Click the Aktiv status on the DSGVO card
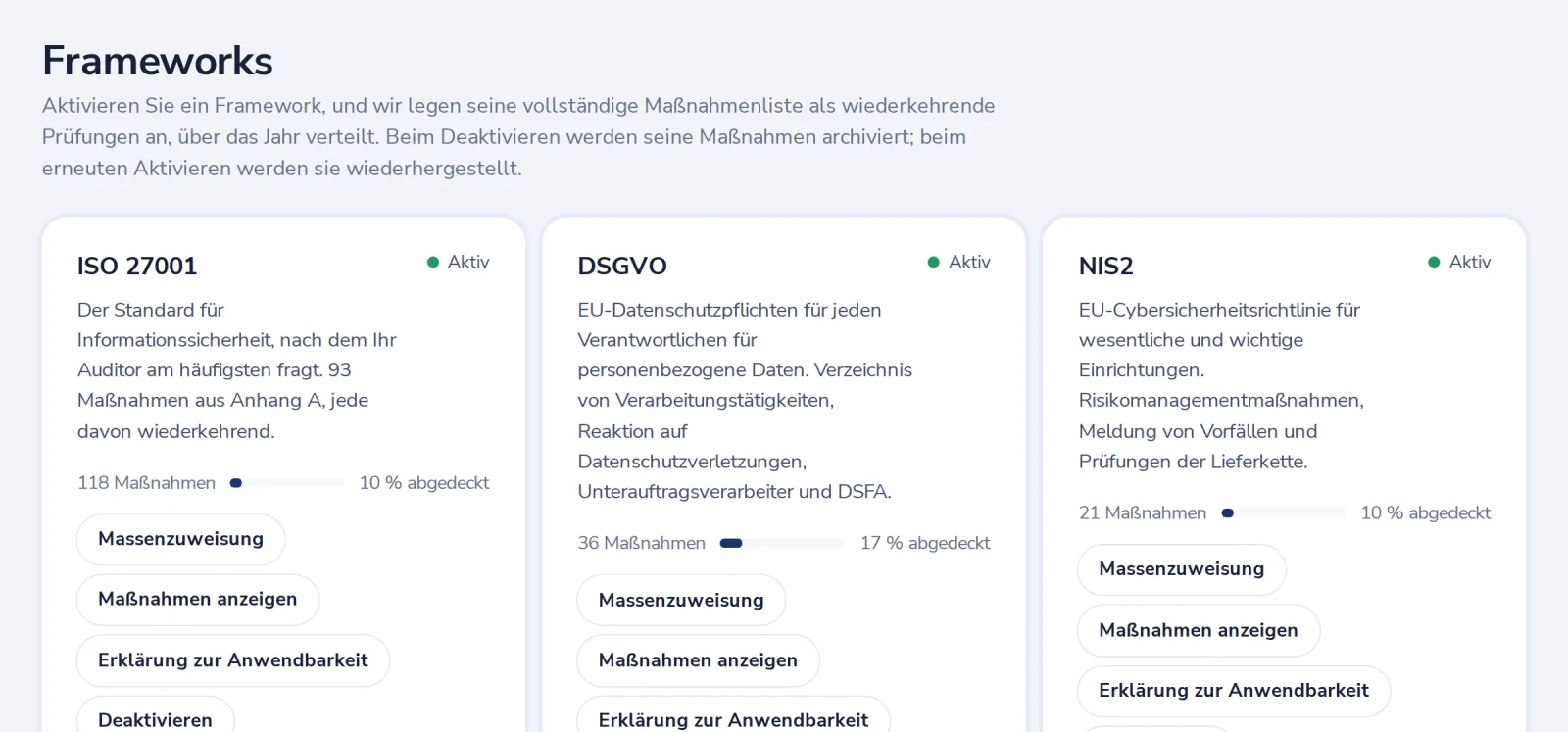Viewport: 1568px width, 732px height. click(959, 263)
